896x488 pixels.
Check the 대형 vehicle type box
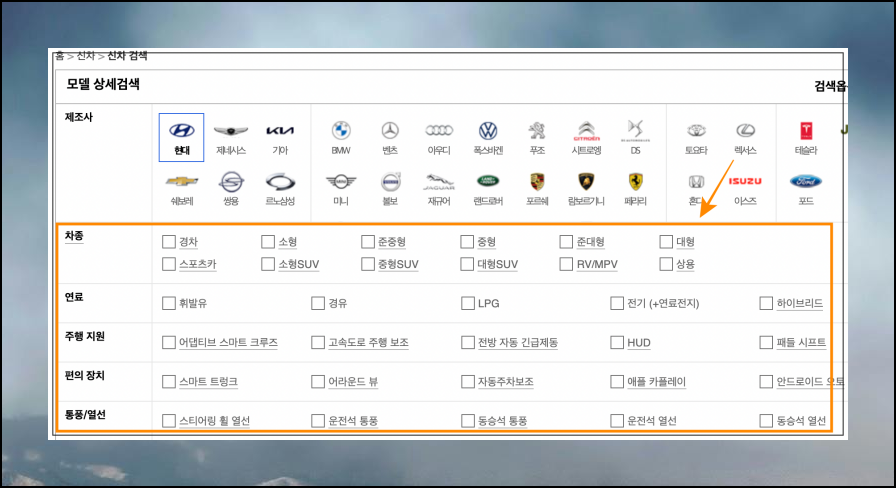pos(666,242)
